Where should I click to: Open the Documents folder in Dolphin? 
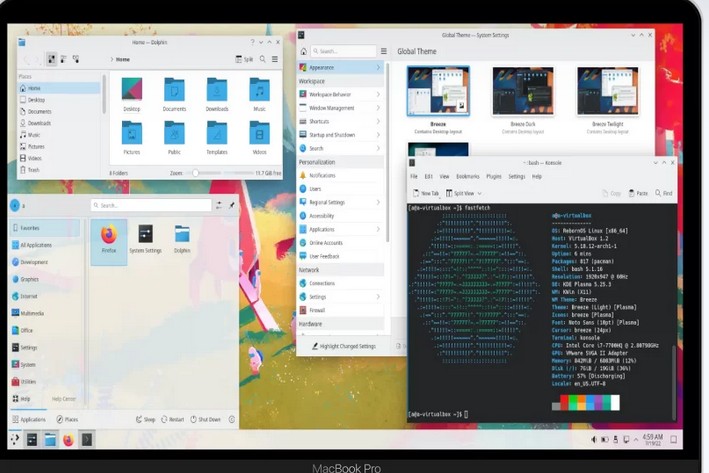point(174,93)
